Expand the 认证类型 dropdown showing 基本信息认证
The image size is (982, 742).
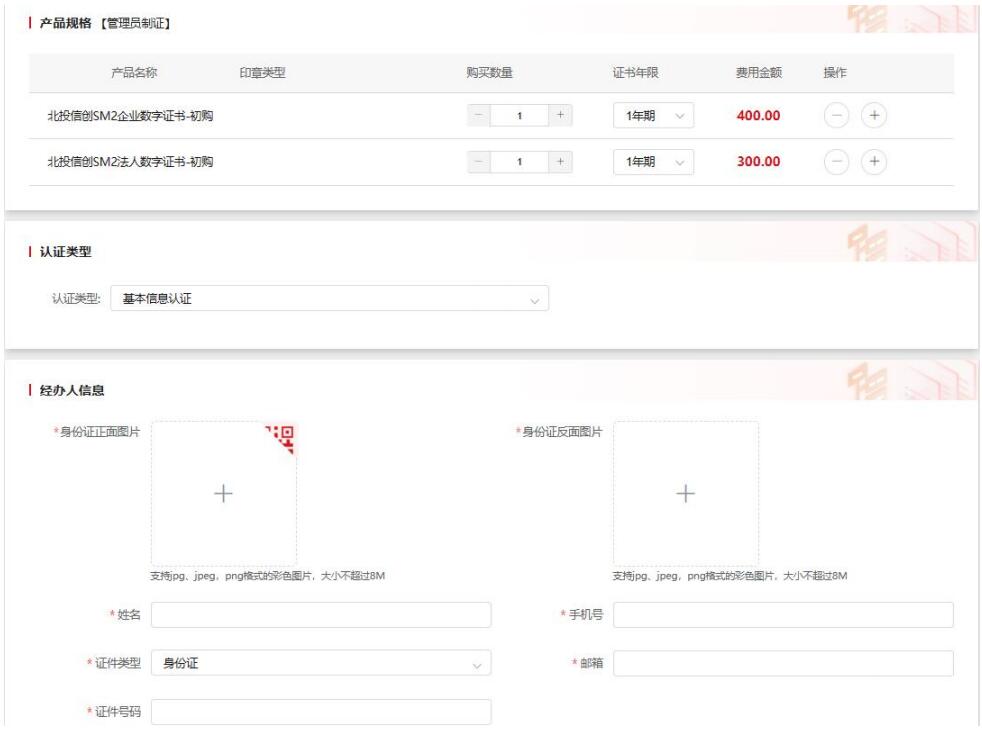pyautogui.click(x=329, y=298)
